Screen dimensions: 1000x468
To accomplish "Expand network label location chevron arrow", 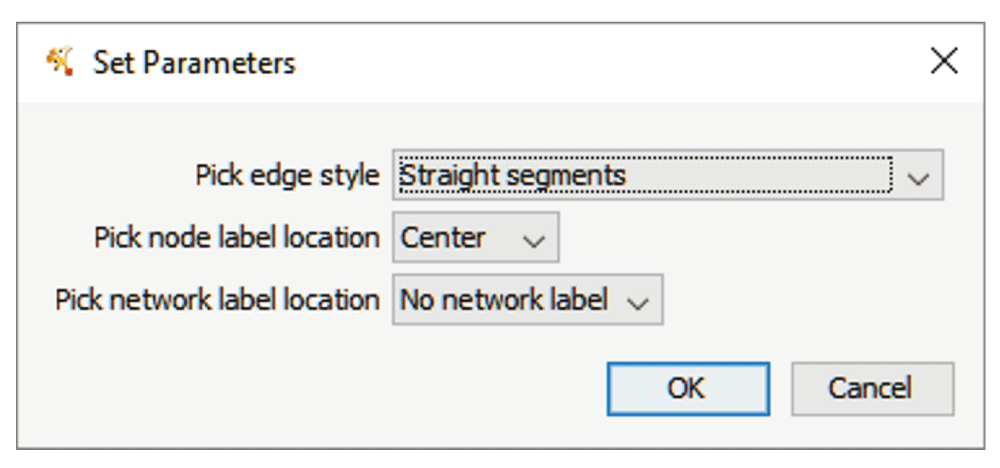I will pos(637,303).
